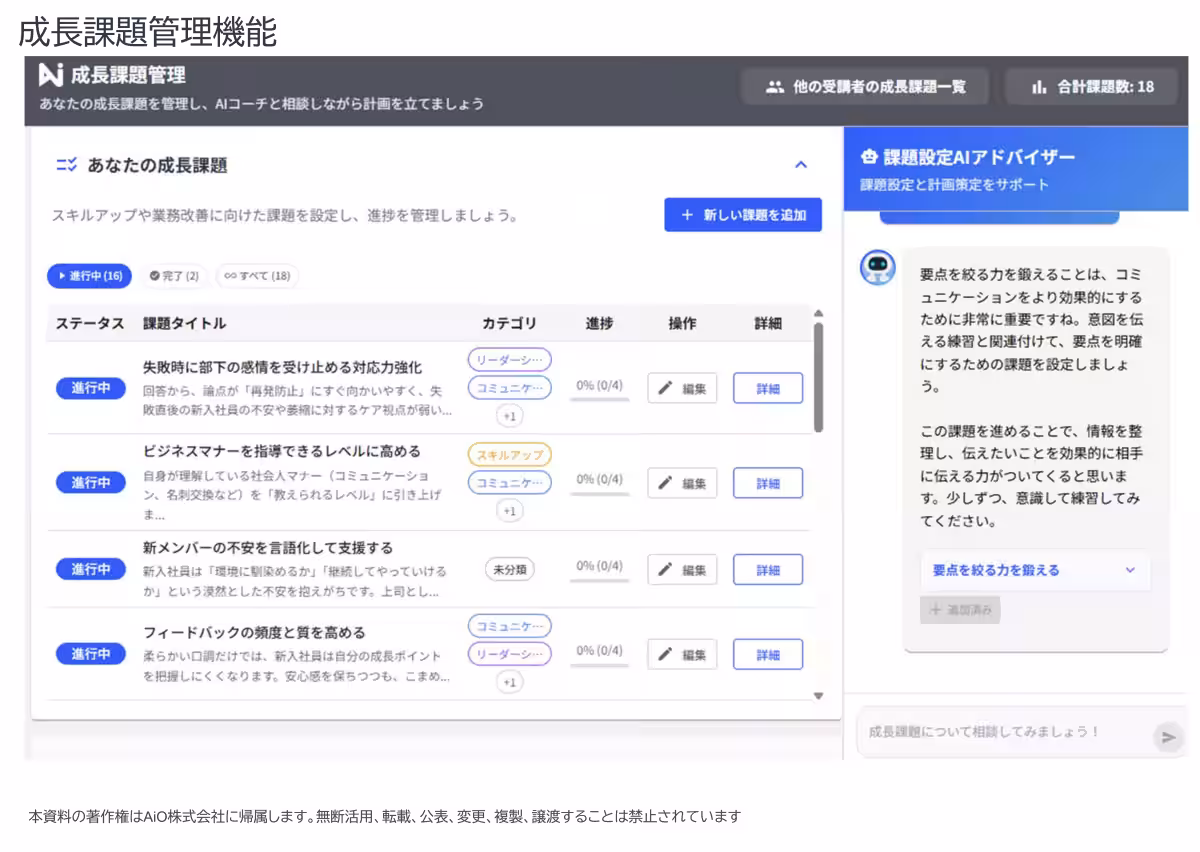Viewport: 1200px width, 852px height.
Task: Add a new task with 新しい課題を追加
Action: tap(743, 215)
